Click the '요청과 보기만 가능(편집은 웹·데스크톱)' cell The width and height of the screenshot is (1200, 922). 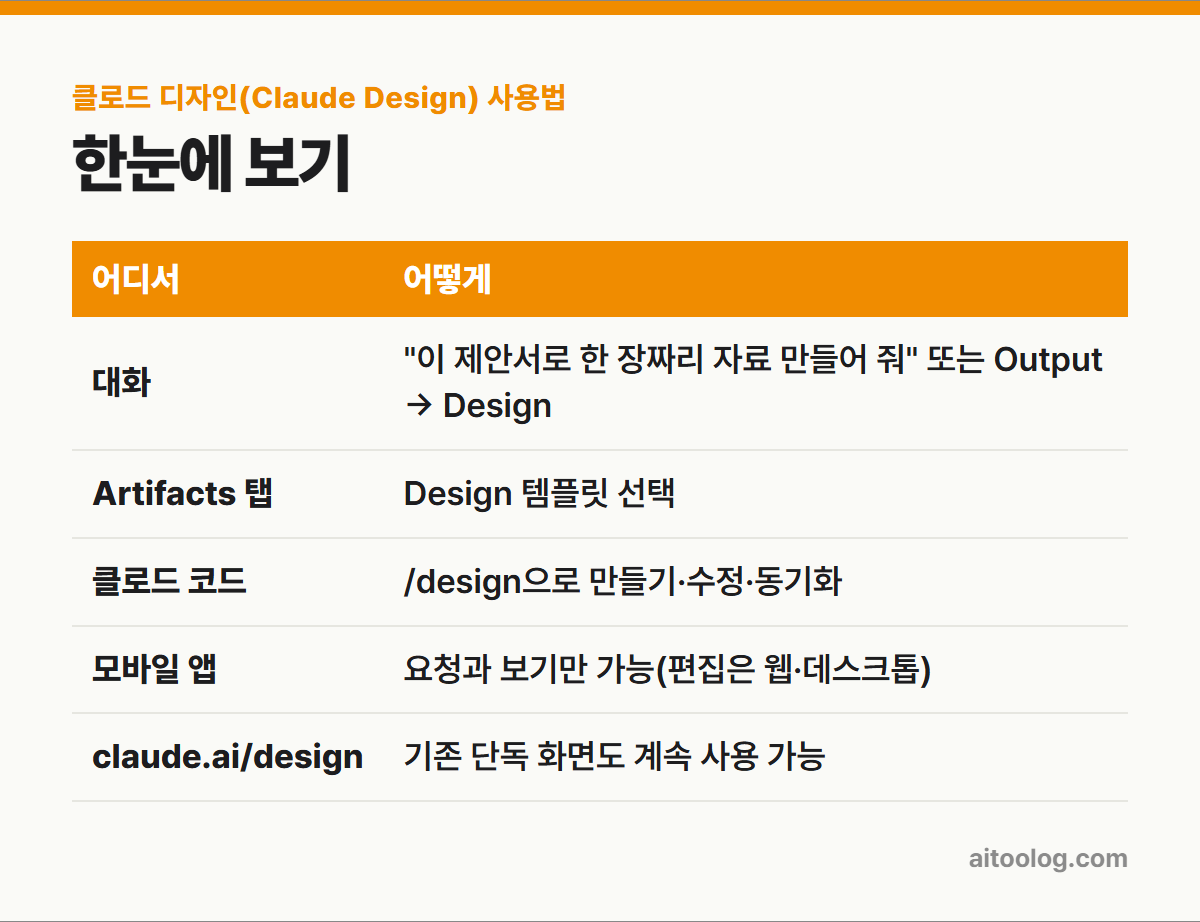click(667, 669)
